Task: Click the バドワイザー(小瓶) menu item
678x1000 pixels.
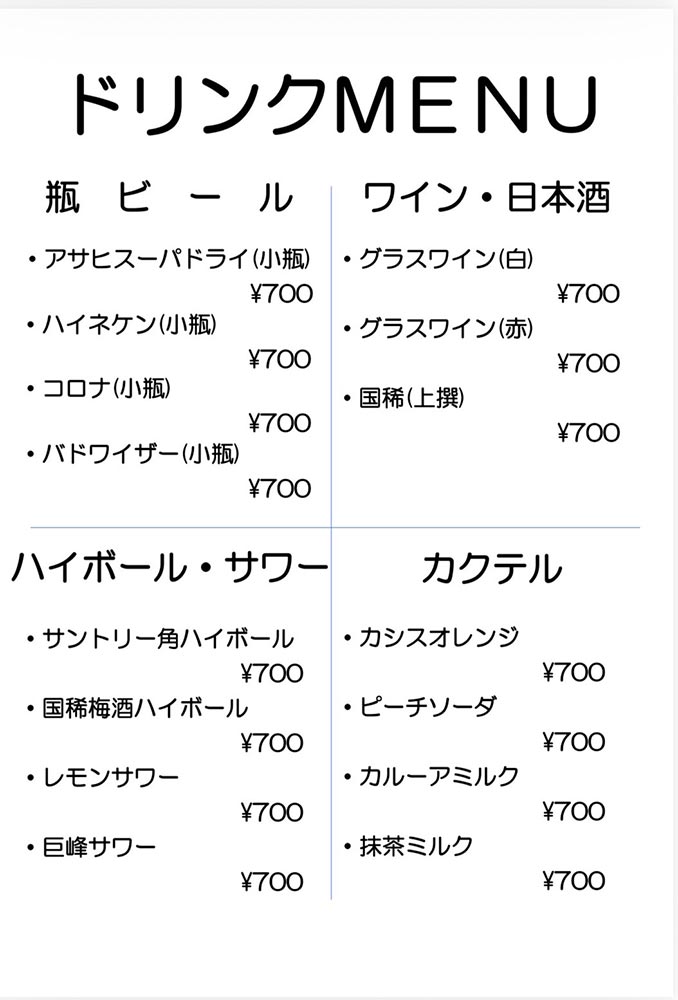Action: 141,453
